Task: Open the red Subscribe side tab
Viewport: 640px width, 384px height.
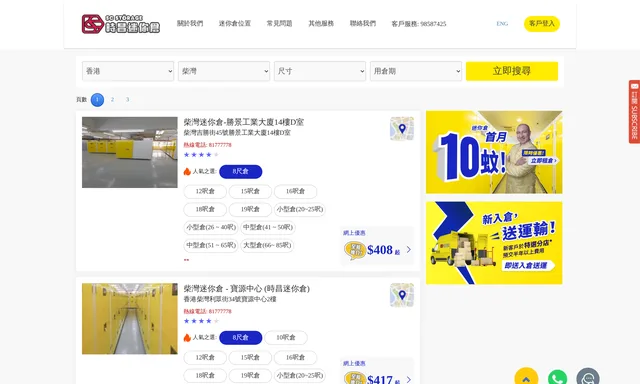Action: pos(634,112)
